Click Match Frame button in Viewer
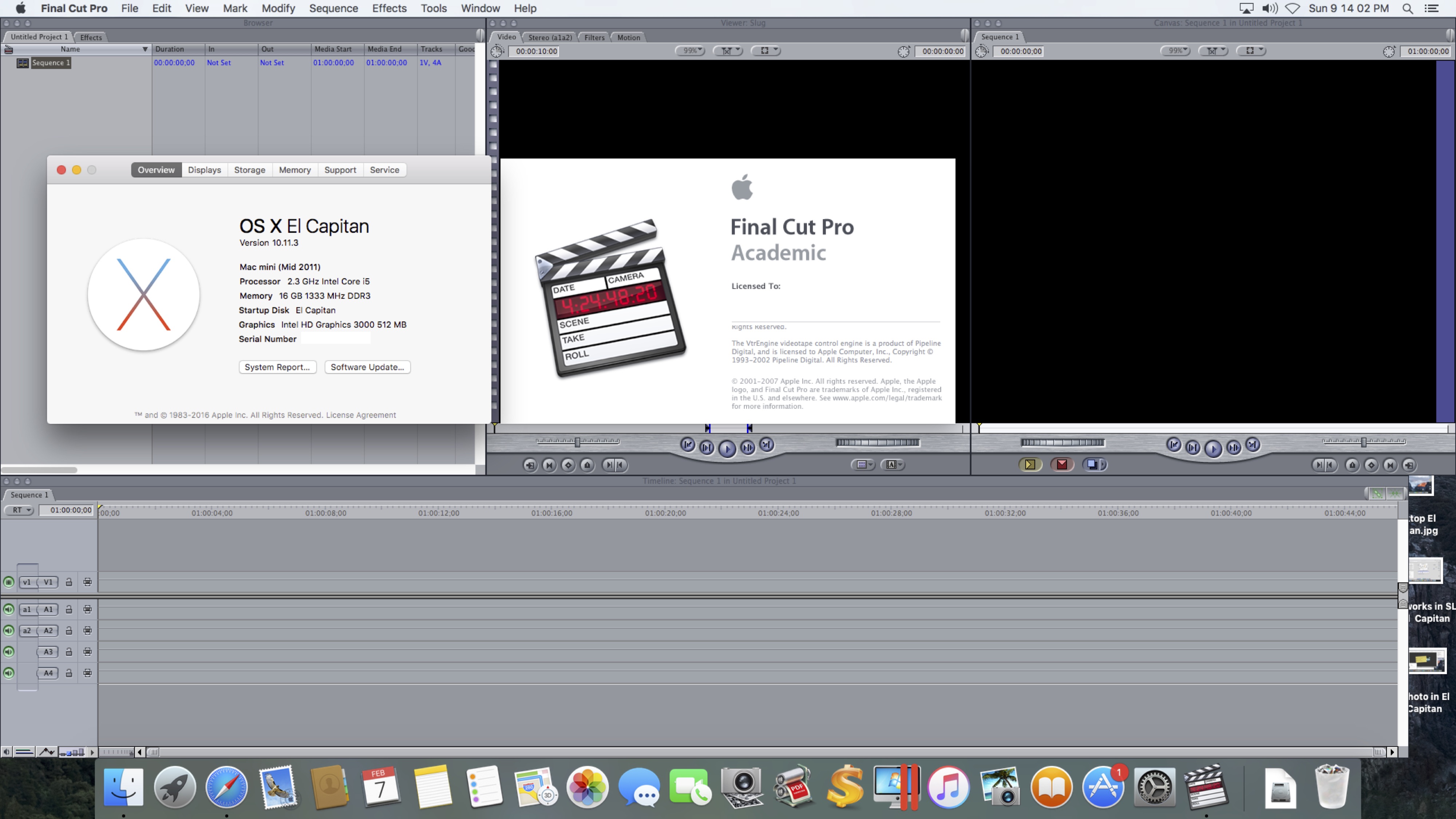This screenshot has width=1456, height=819. (530, 464)
